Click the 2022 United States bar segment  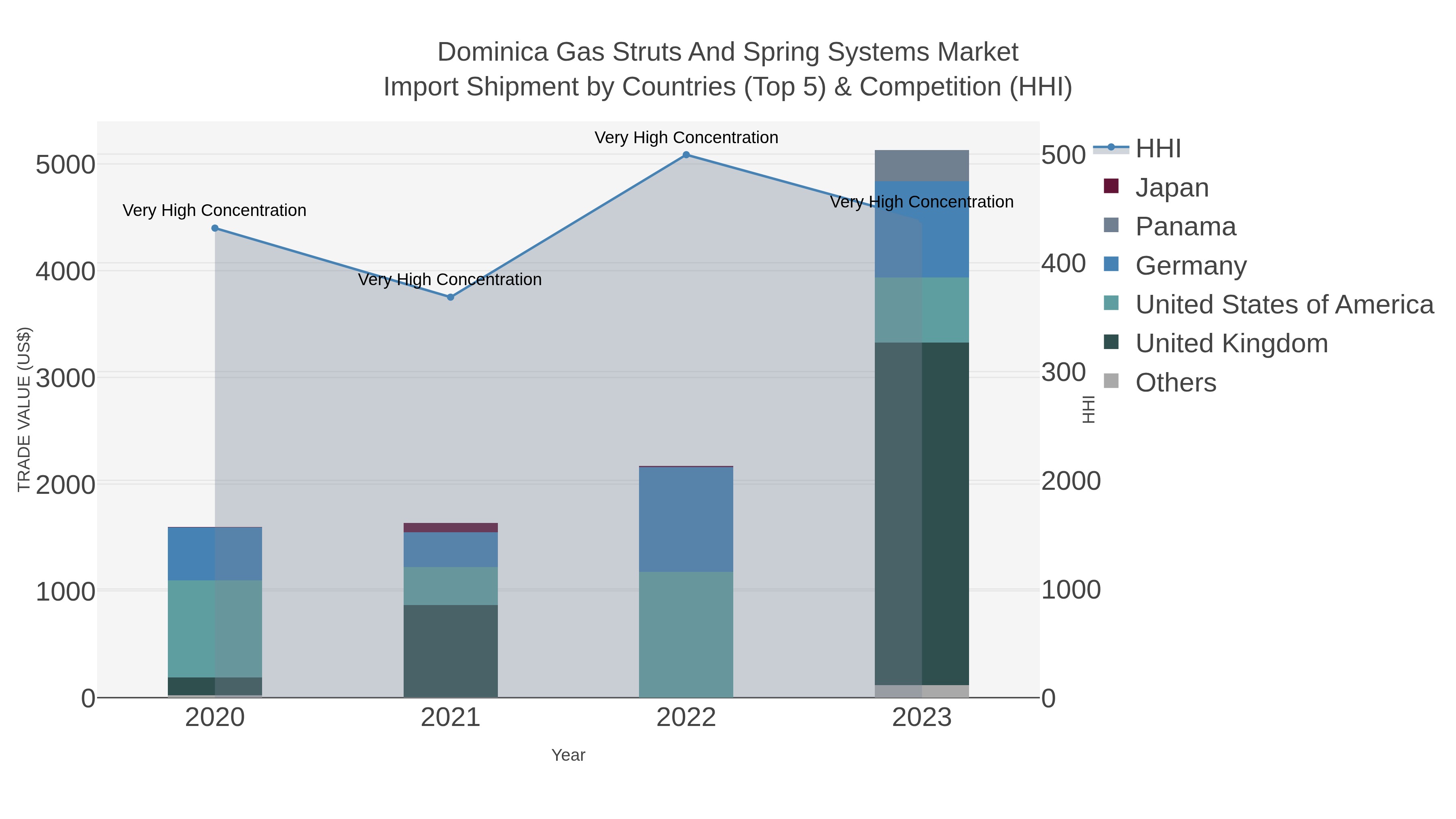click(686, 635)
